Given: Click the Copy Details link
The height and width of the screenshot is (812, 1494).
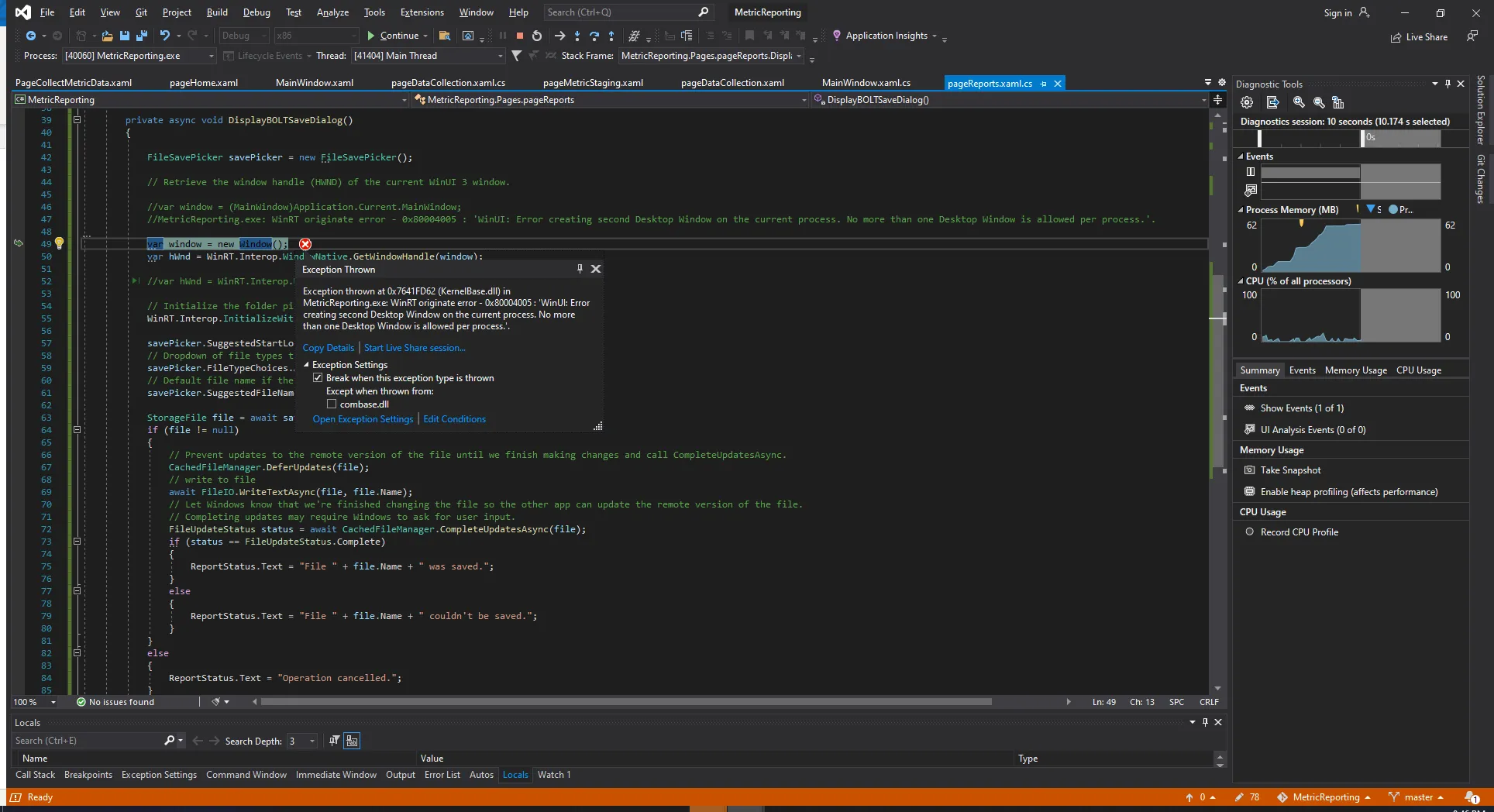Looking at the screenshot, I should point(328,348).
